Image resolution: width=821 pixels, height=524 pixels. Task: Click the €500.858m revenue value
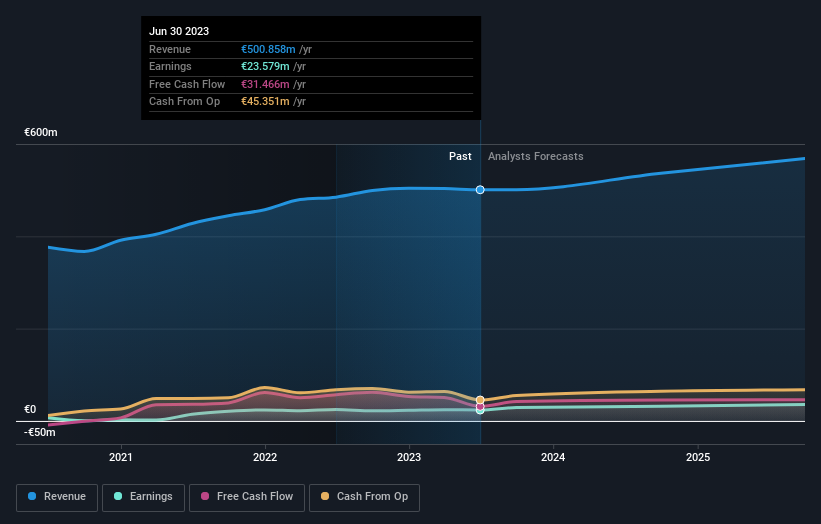pyautogui.click(x=268, y=49)
